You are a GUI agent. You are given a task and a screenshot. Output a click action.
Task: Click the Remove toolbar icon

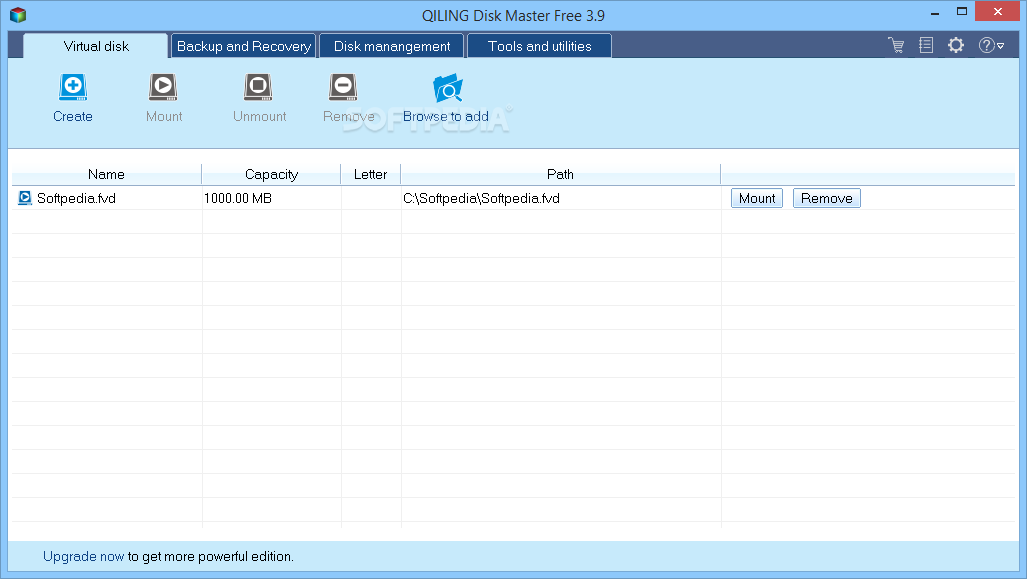(343, 87)
